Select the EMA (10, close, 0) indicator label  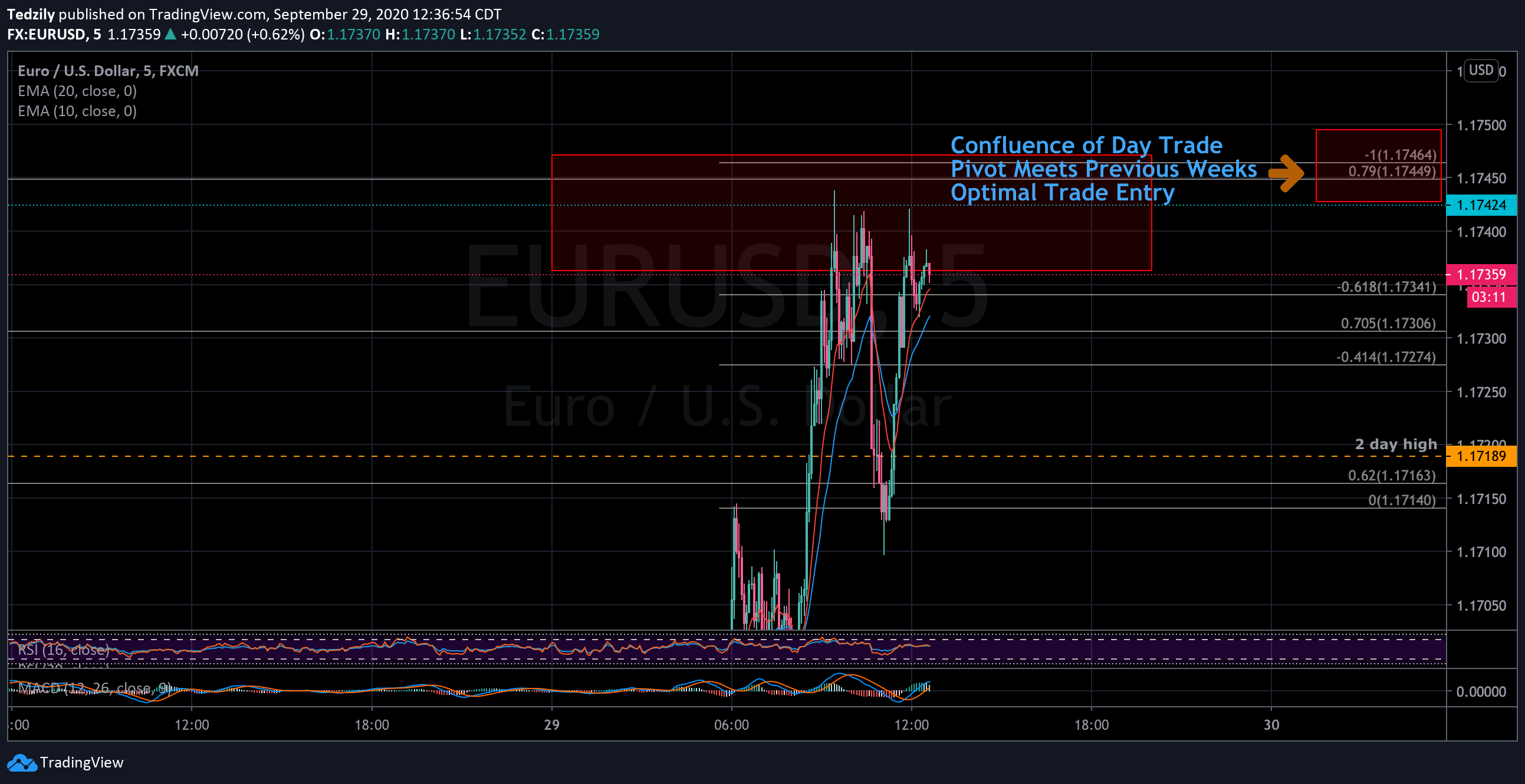point(77,111)
